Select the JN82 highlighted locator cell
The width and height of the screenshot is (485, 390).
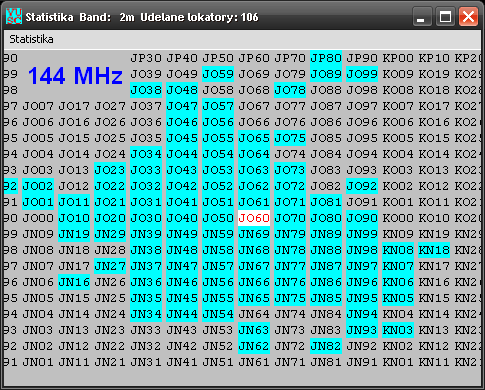click(x=326, y=346)
